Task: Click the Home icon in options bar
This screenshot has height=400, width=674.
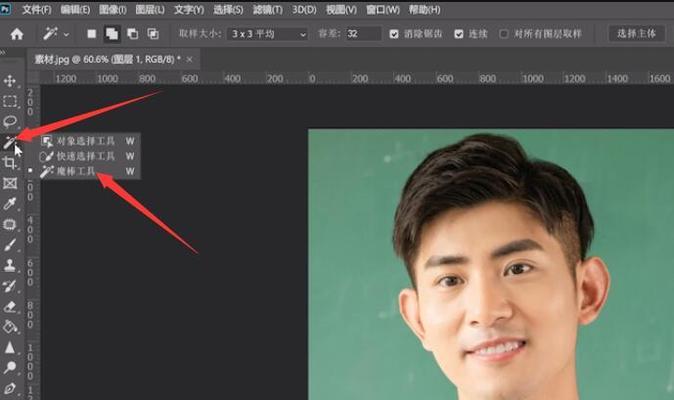Action: (x=17, y=34)
